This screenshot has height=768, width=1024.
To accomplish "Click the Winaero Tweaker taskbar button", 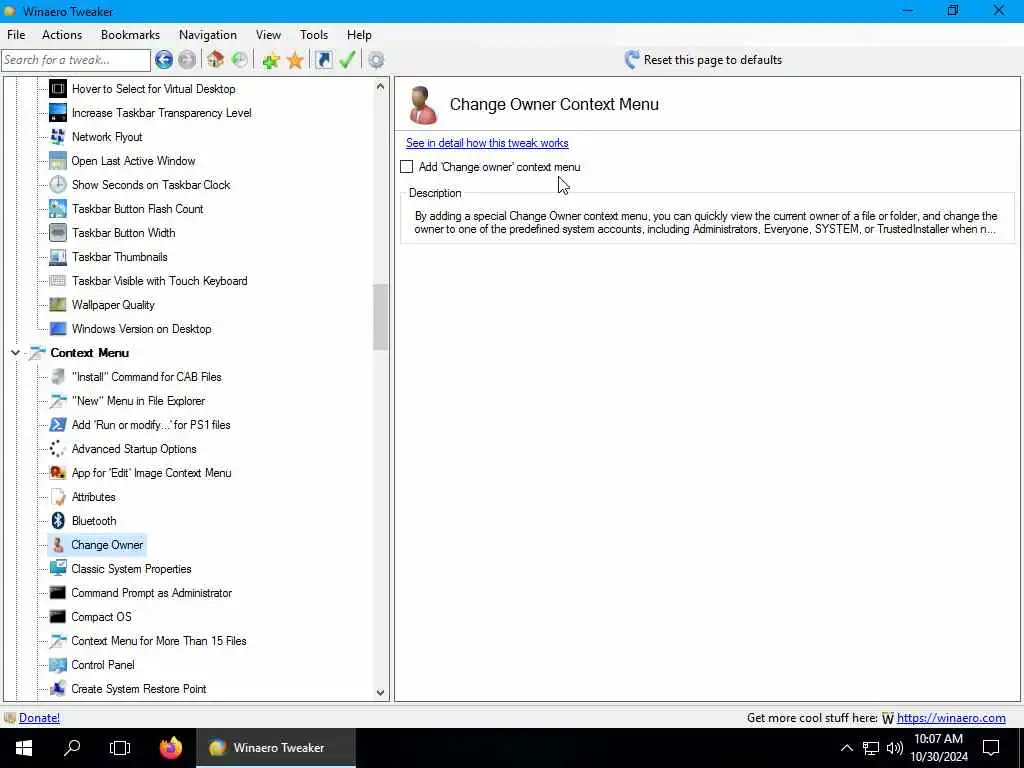I will [276, 748].
